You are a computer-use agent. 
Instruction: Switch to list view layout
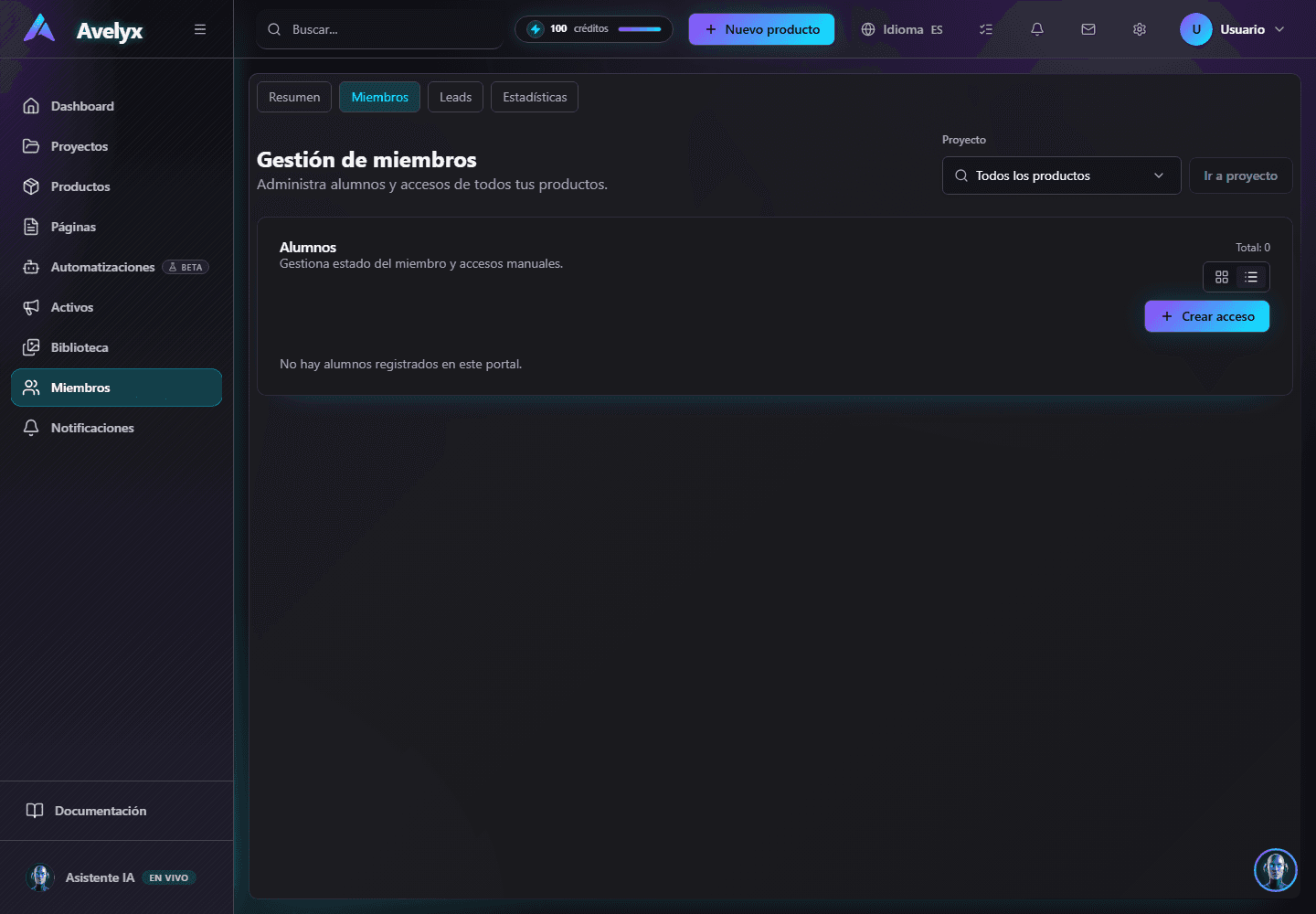1251,277
